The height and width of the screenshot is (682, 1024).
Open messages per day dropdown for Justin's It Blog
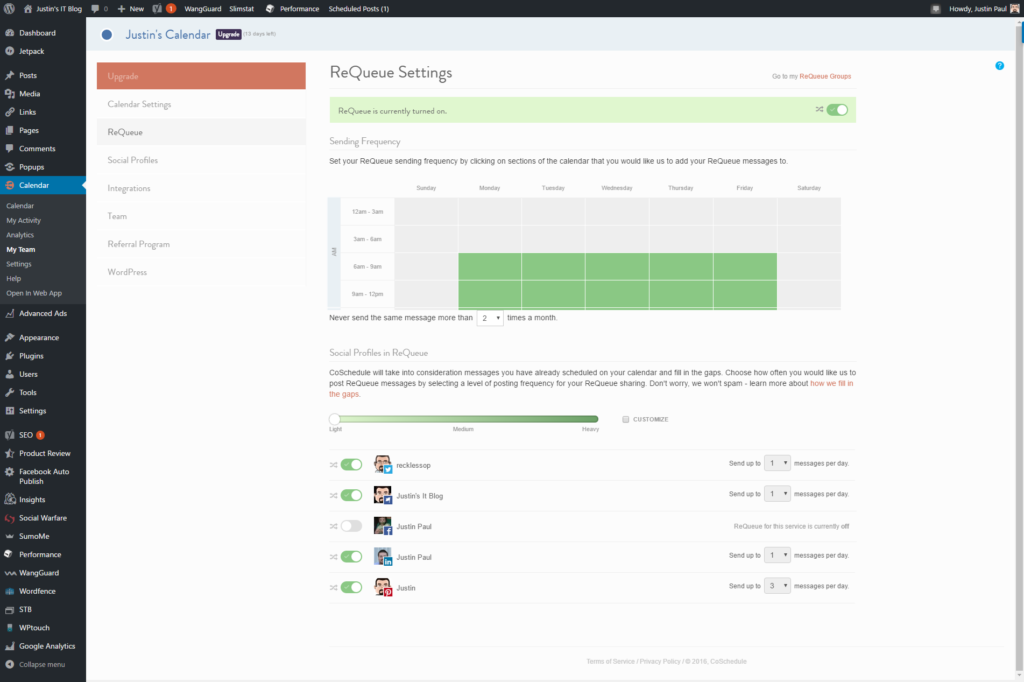tap(777, 494)
